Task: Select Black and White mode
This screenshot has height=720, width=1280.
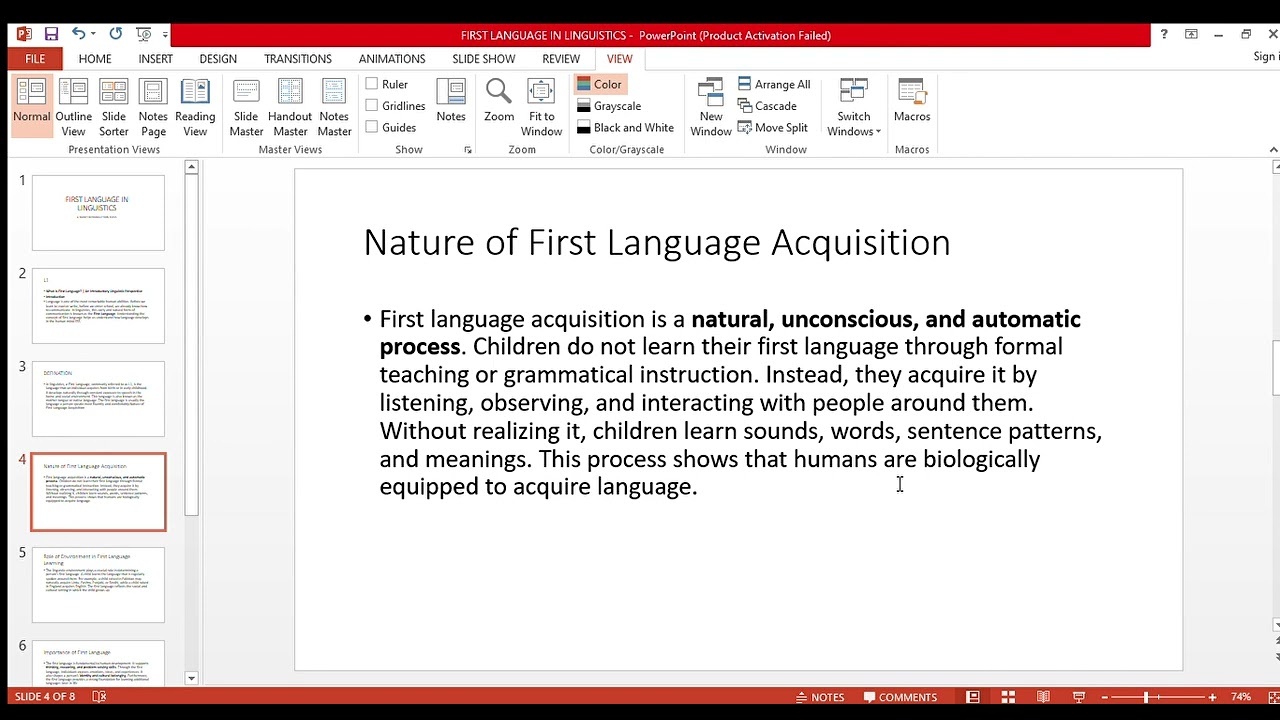Action: click(625, 128)
